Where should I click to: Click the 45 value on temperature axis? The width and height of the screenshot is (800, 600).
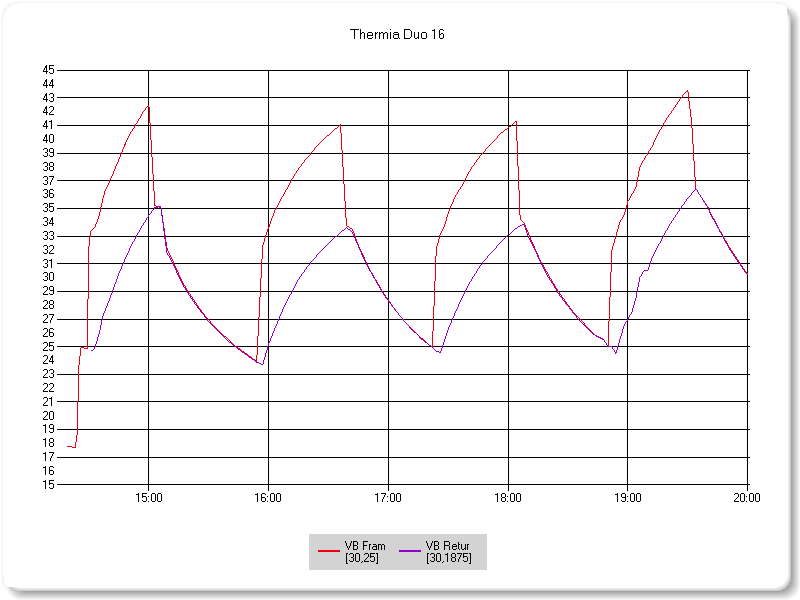pos(49,70)
